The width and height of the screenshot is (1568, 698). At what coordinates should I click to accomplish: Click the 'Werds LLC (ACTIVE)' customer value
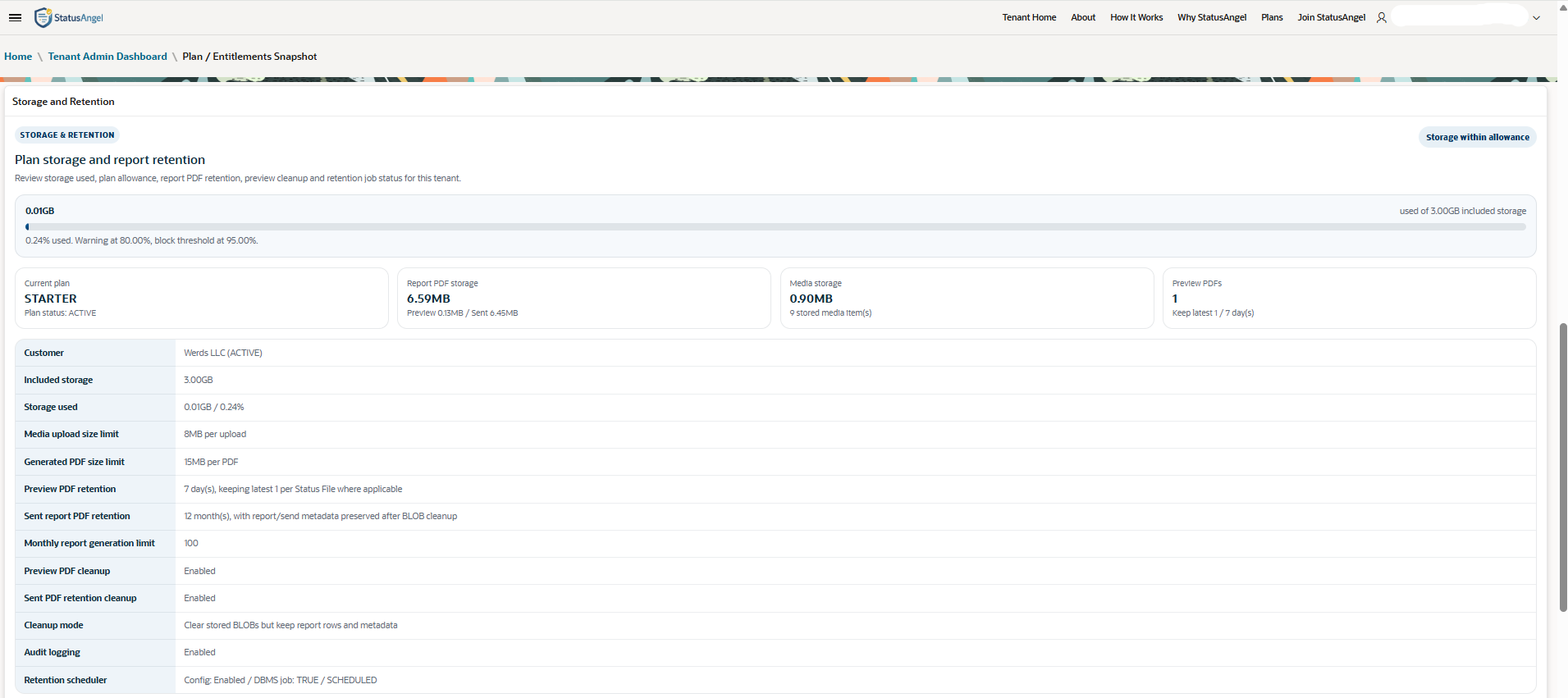coord(223,353)
